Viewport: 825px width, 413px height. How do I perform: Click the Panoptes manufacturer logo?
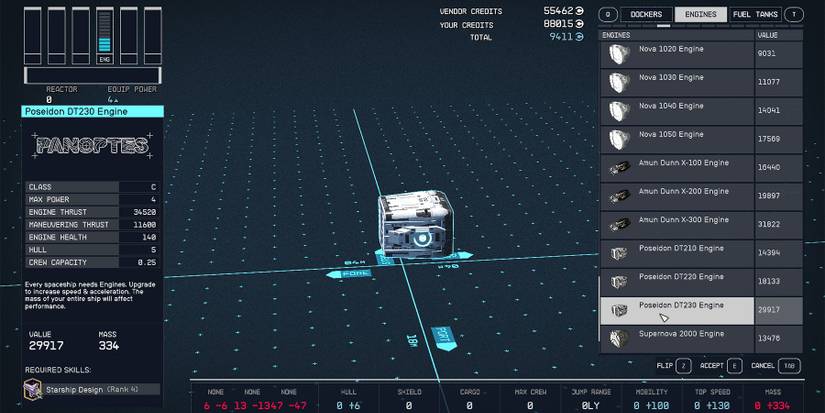[92, 146]
